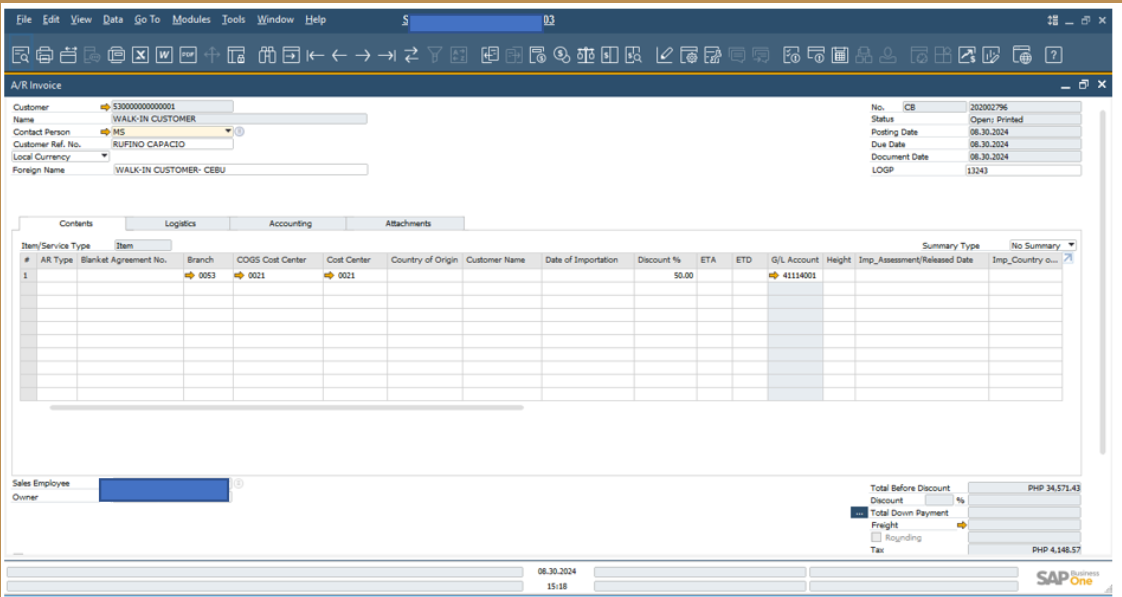Open Form Settings gear icon
The image size is (1122, 597).
tap(688, 55)
